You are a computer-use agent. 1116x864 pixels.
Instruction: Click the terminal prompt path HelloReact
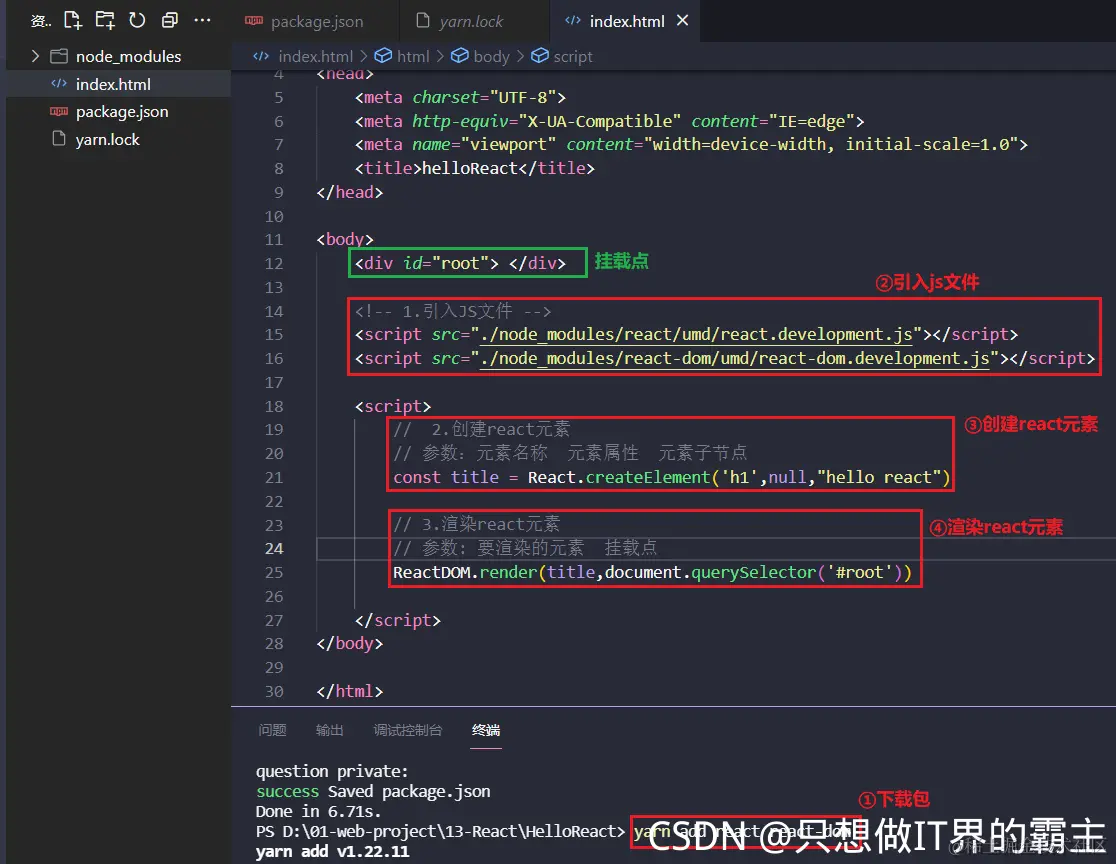coord(440,831)
